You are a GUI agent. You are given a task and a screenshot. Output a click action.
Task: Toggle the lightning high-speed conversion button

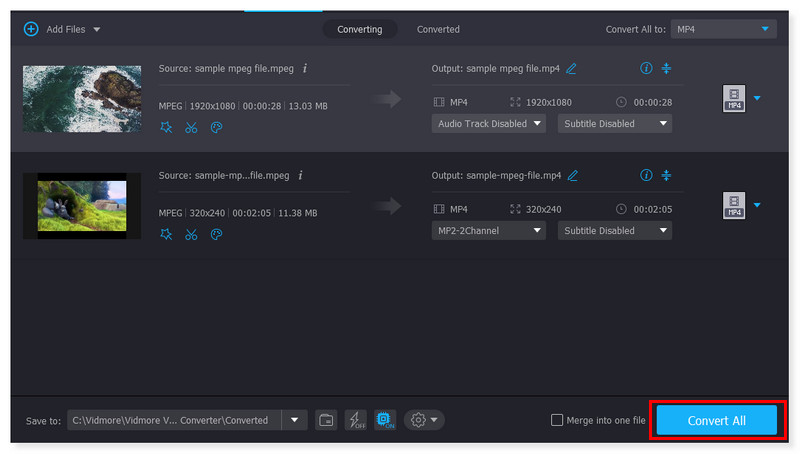point(355,420)
